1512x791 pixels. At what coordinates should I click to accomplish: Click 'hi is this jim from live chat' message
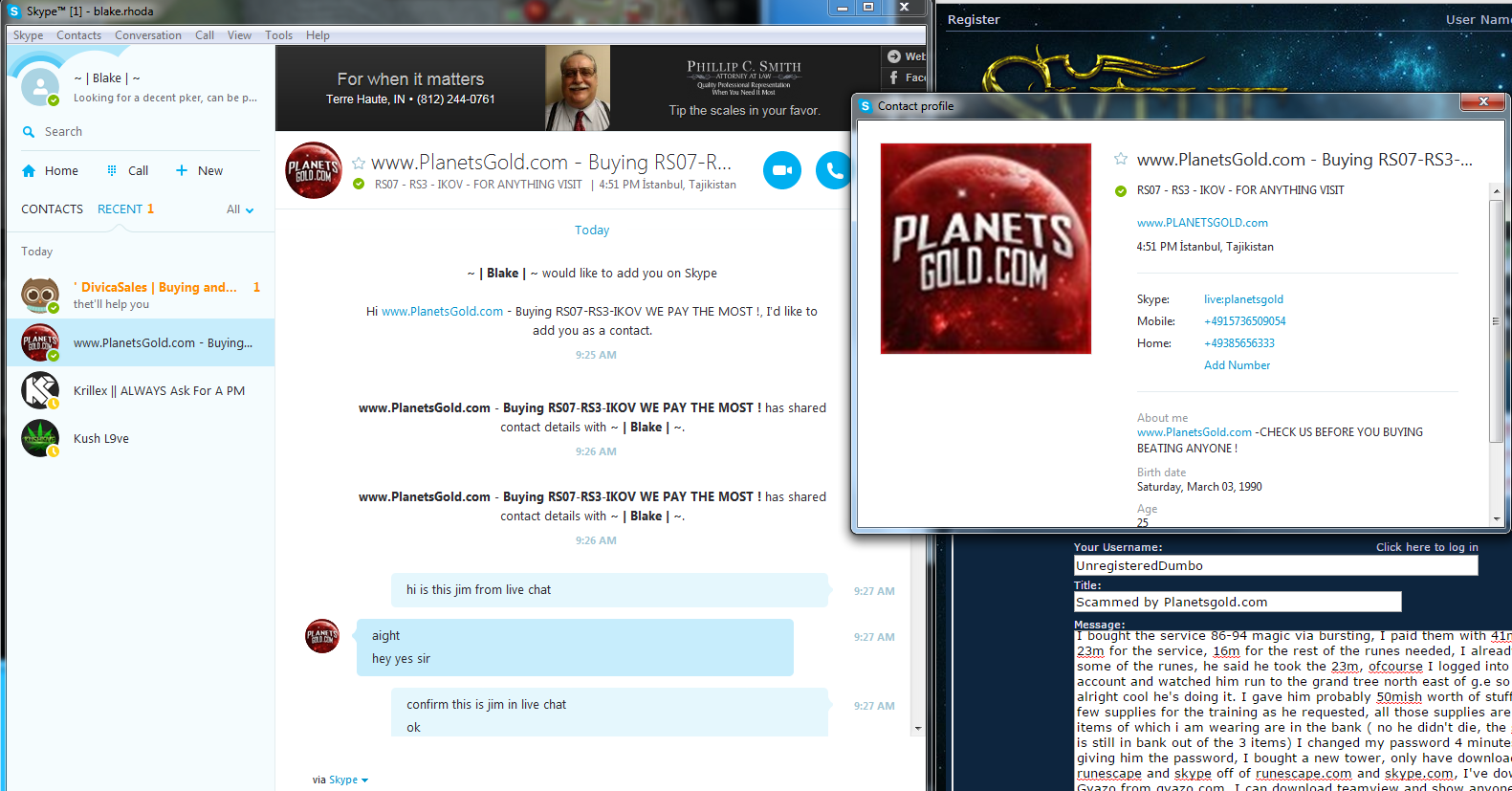[x=609, y=590]
